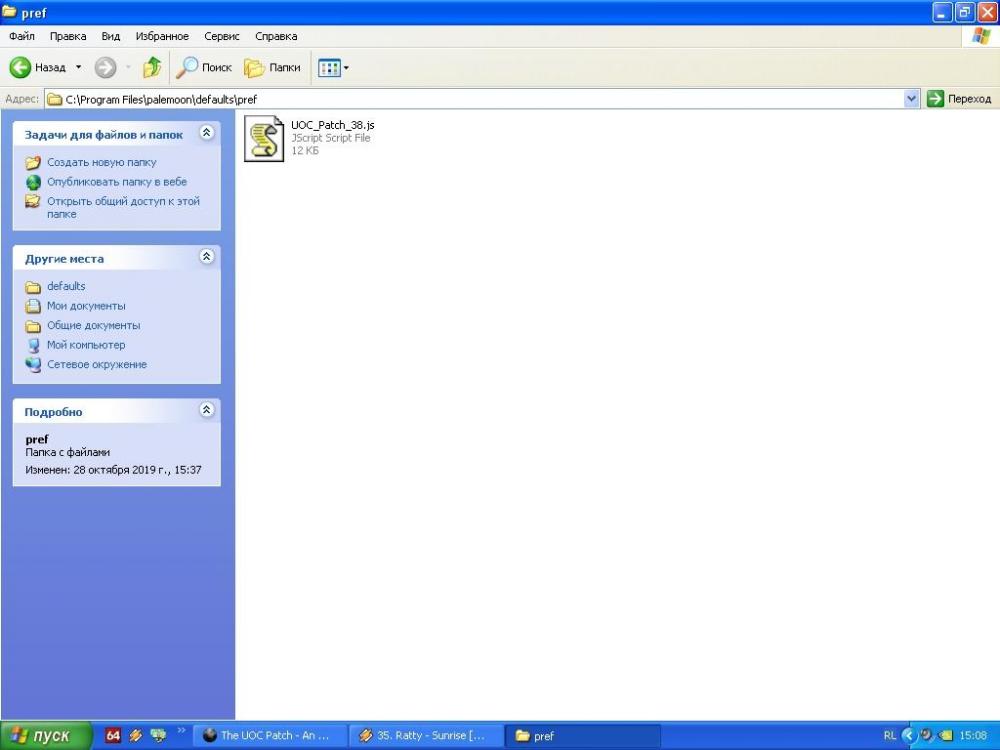Open the Search (Поиск) toolbar button
Image resolution: width=1000 pixels, height=750 pixels.
point(203,67)
